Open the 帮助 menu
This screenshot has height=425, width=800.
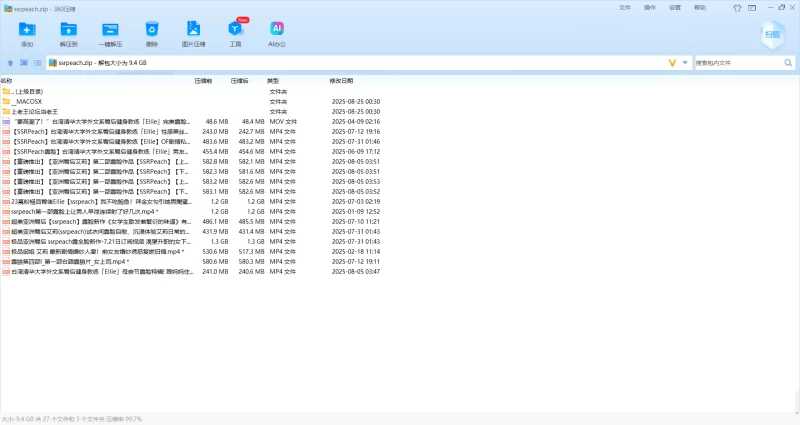(x=699, y=8)
